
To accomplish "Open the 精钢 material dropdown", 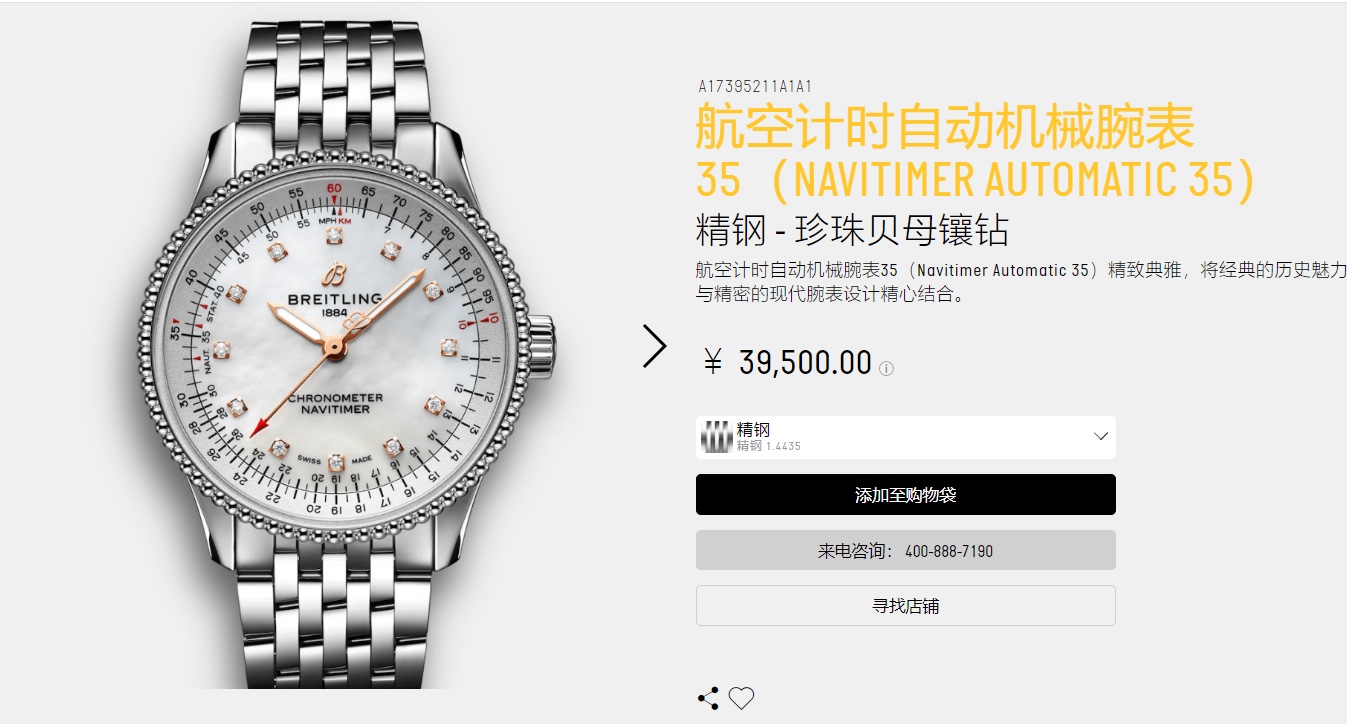I will pyautogui.click(x=906, y=437).
